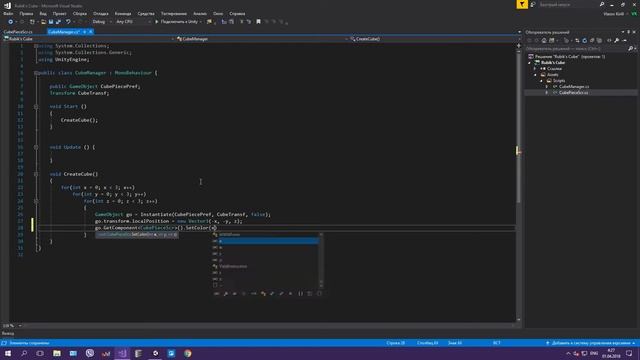Screen dimensions: 640x360
Task: Open the Файл menu
Action: [x=8, y=13]
